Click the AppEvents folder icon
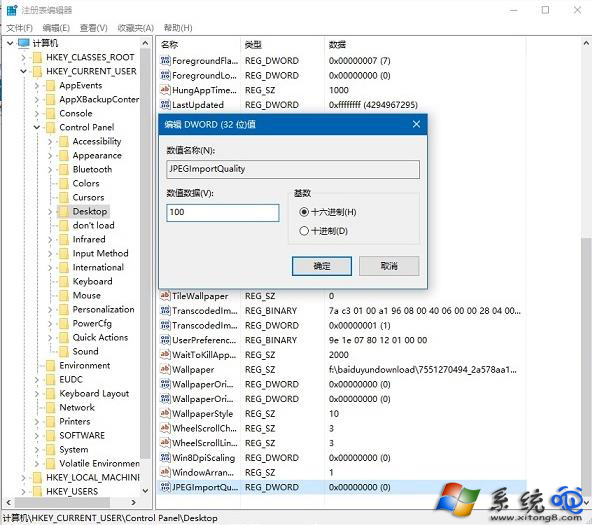Screen dimensions: 592x525 pos(51,85)
